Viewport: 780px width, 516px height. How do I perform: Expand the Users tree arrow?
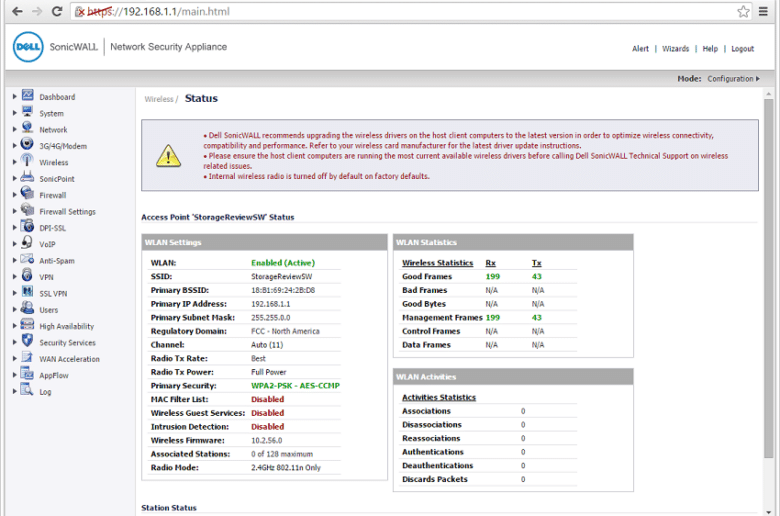[x=14, y=310]
